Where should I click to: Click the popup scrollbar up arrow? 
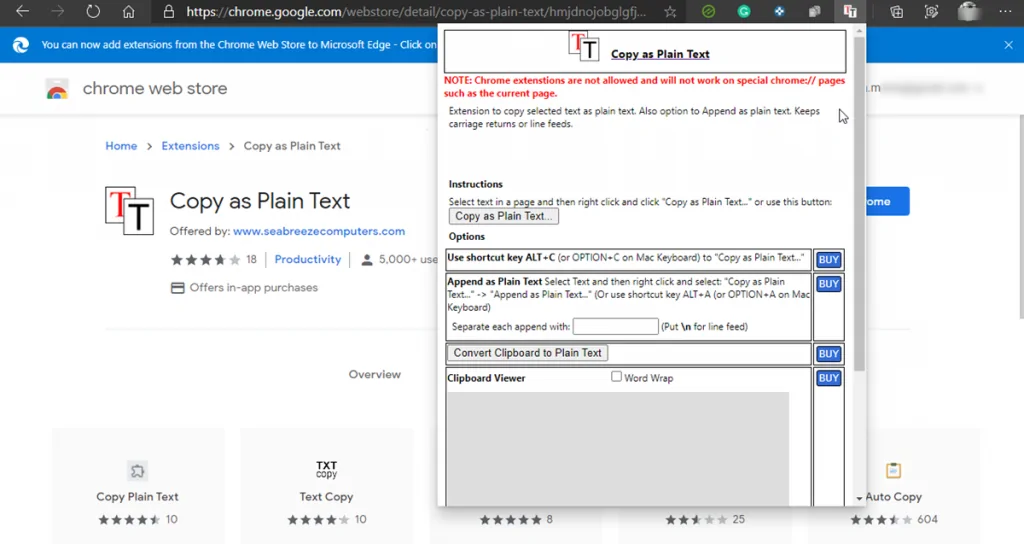[859, 31]
